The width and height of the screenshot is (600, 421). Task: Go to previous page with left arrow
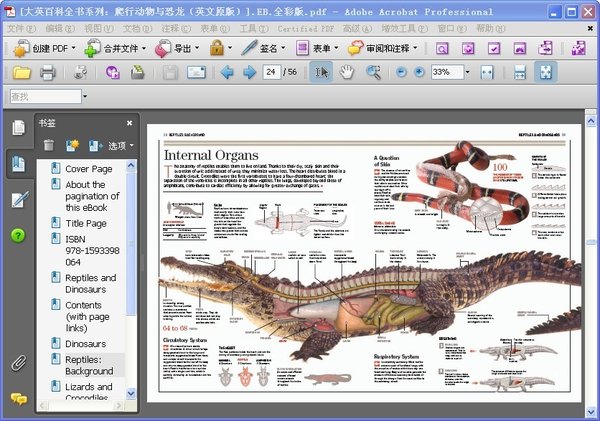pos(227,72)
